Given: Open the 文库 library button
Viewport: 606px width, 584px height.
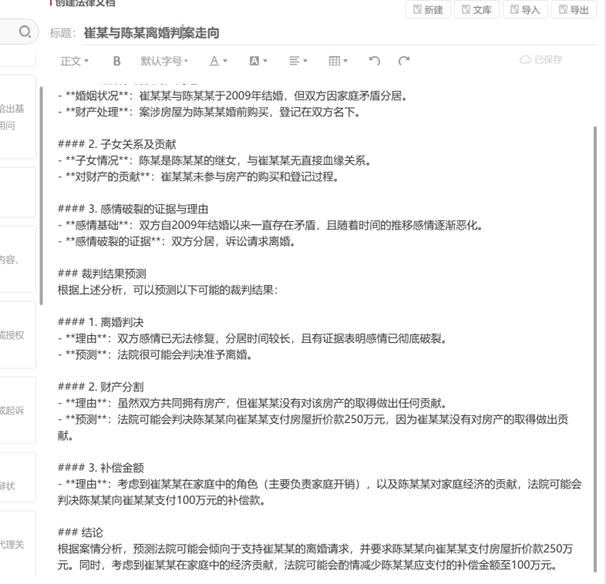Looking at the screenshot, I should tap(477, 10).
